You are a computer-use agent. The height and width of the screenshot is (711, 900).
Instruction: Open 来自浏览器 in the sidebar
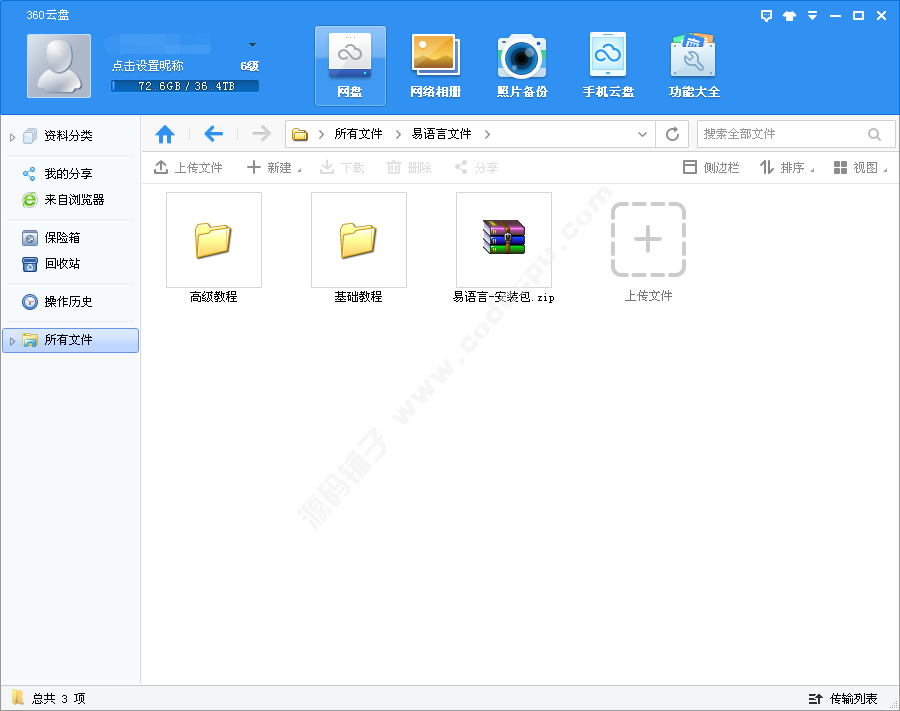(x=75, y=200)
